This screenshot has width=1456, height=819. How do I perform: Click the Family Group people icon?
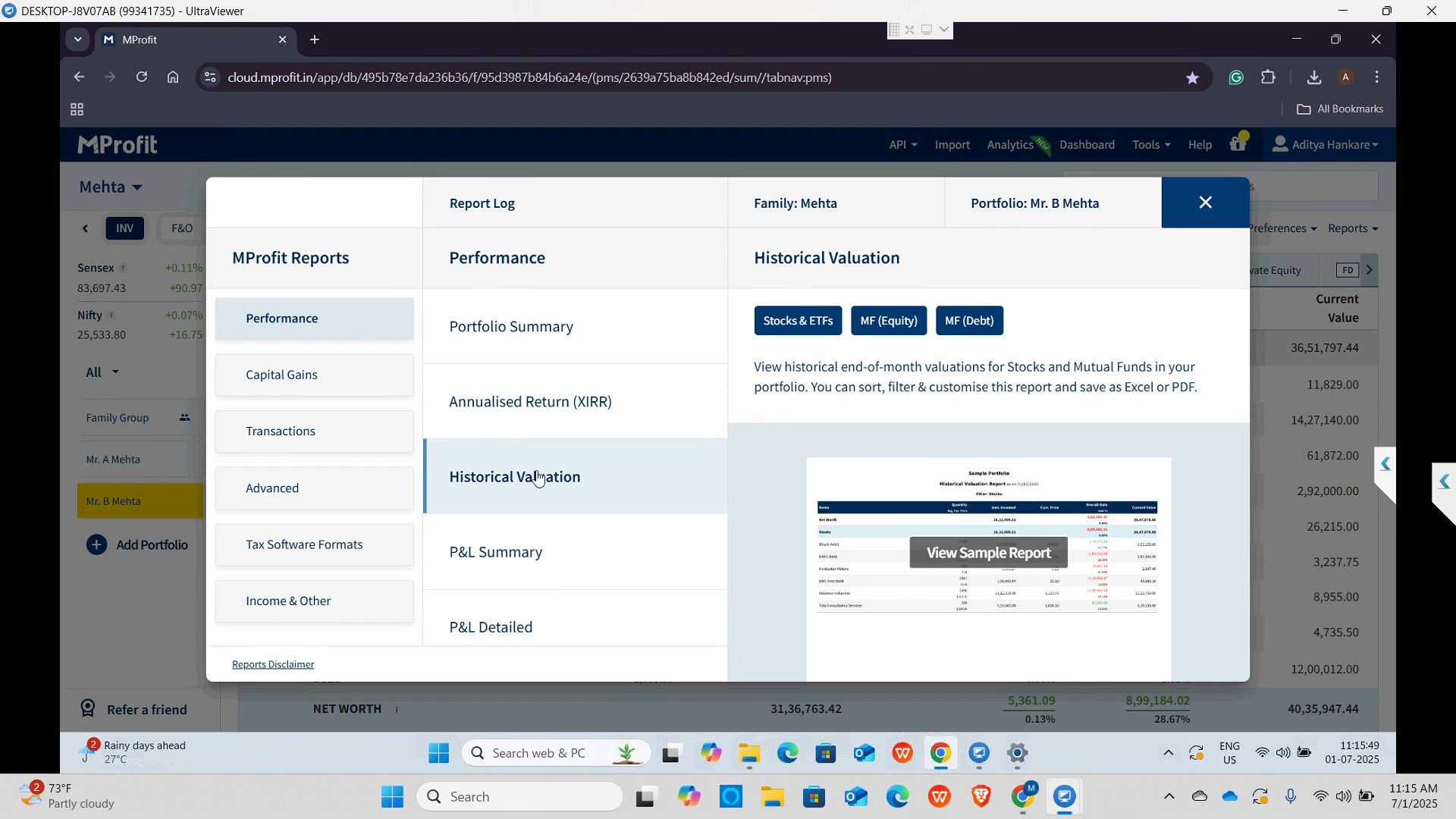184,418
